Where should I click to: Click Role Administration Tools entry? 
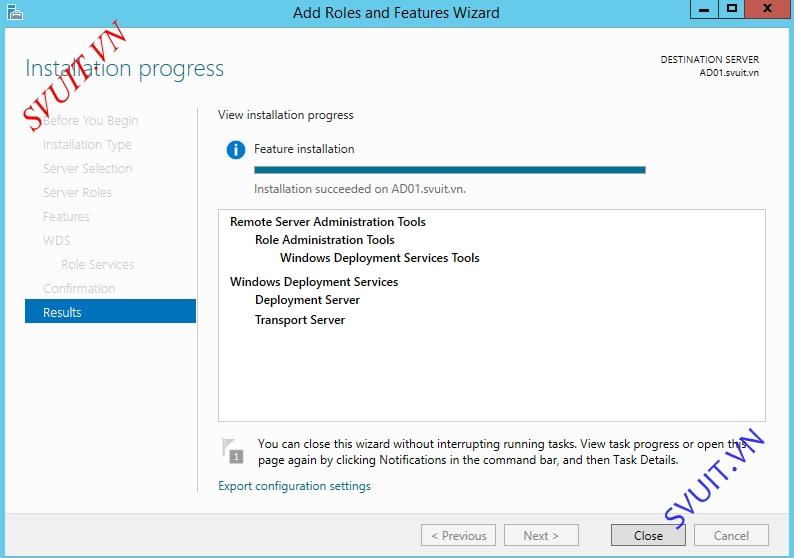325,240
